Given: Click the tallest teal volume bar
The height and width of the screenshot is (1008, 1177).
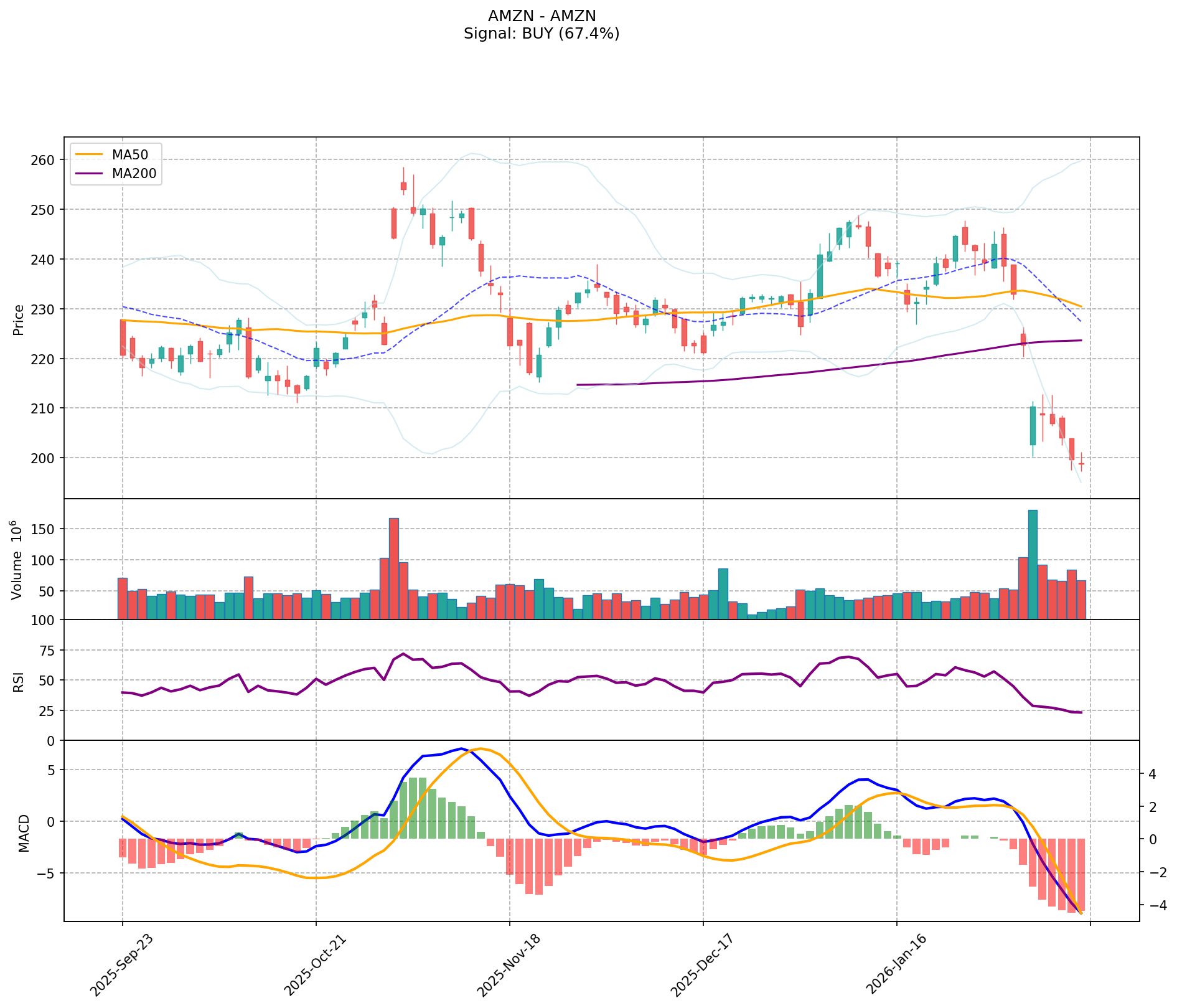Looking at the screenshot, I should [1033, 564].
